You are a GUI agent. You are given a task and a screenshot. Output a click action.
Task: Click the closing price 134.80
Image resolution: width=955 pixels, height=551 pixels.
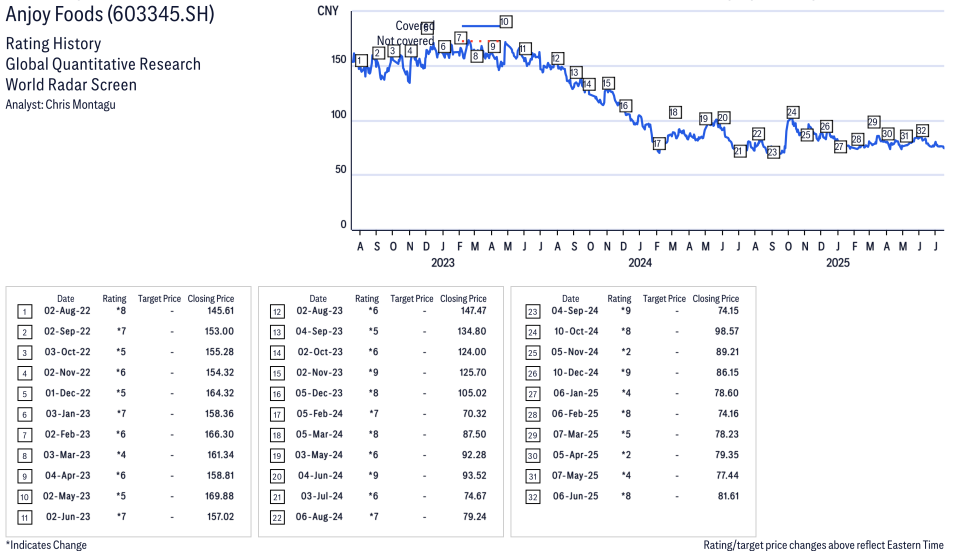coord(472,331)
